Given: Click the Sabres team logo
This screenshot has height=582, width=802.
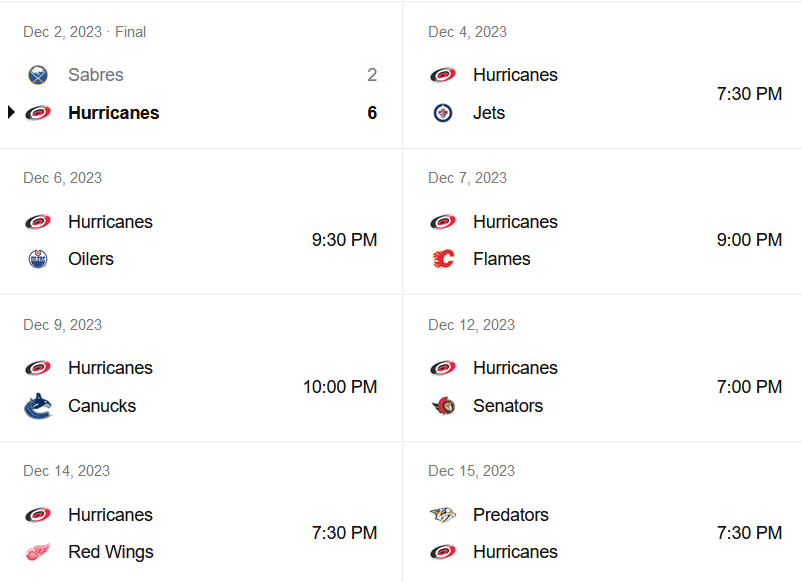Looking at the screenshot, I should click(38, 75).
